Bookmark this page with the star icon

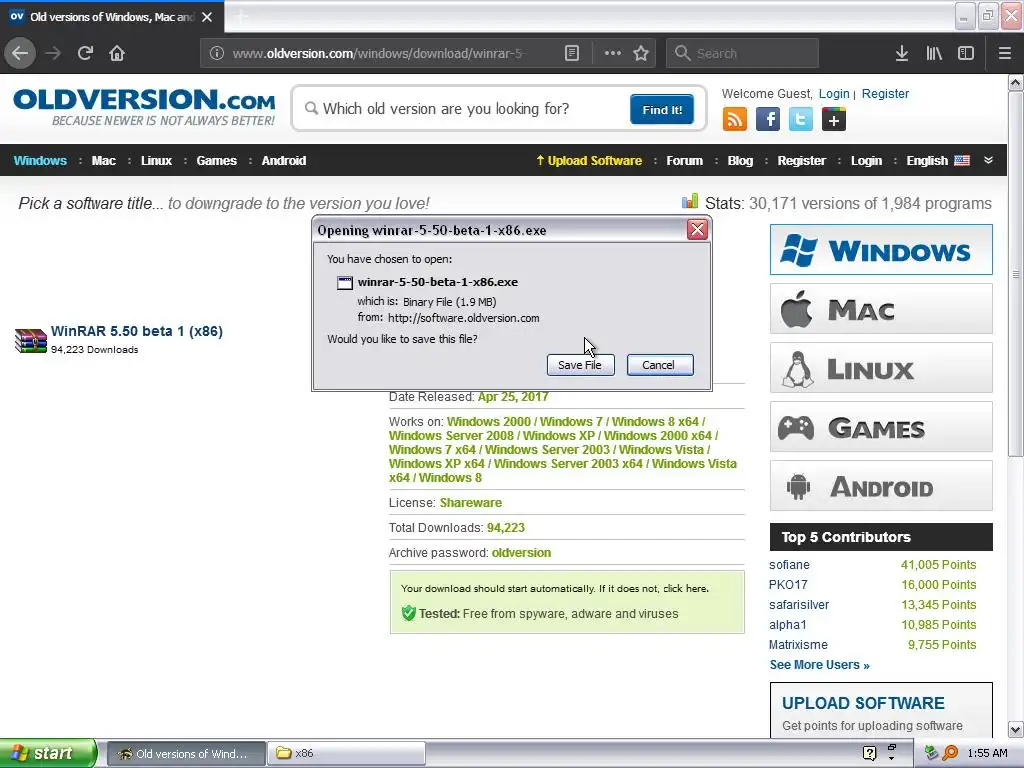[x=641, y=53]
